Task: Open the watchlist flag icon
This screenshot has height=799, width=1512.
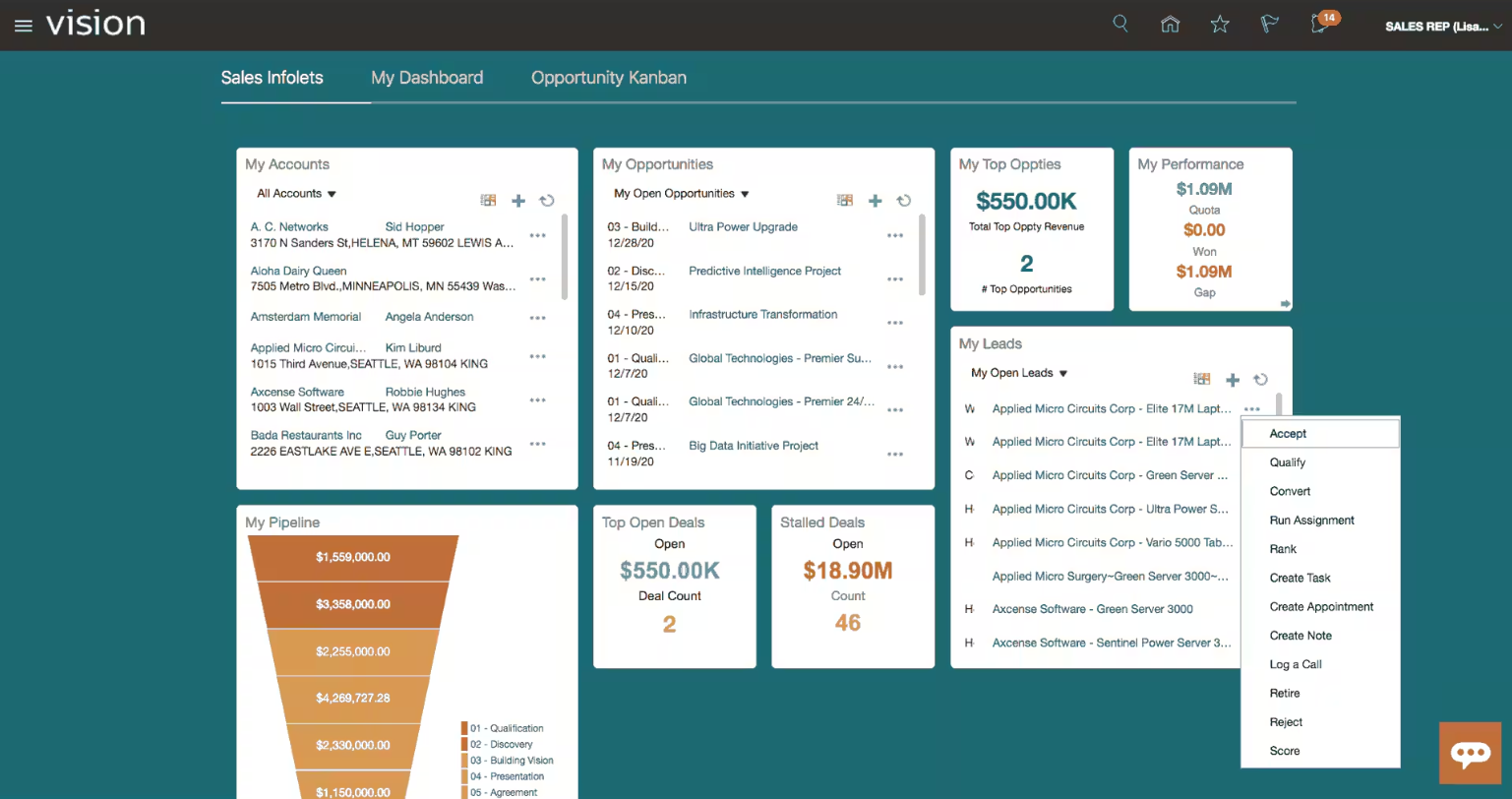Action: pyautogui.click(x=1269, y=24)
